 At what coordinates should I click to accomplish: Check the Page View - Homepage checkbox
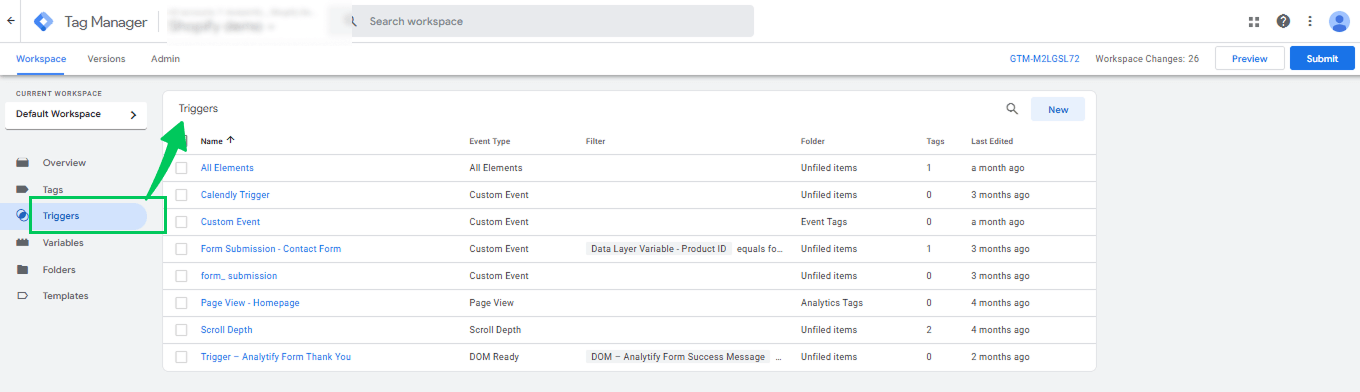pyautogui.click(x=181, y=303)
